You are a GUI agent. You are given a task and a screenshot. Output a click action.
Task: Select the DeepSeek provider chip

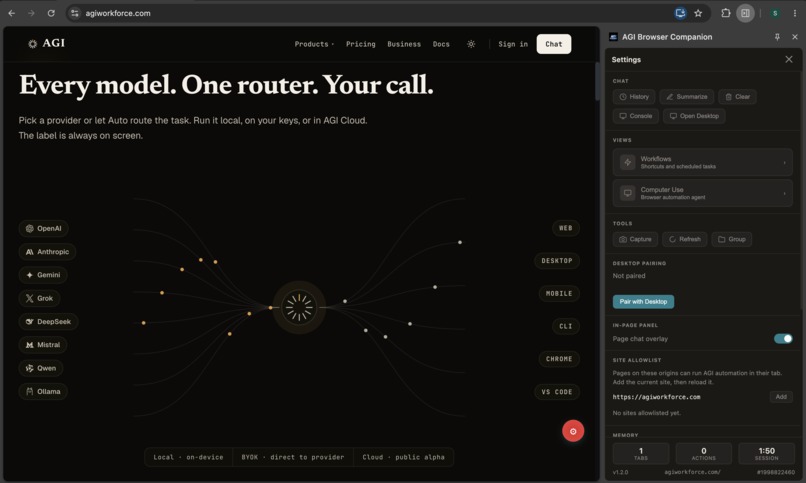coord(48,322)
